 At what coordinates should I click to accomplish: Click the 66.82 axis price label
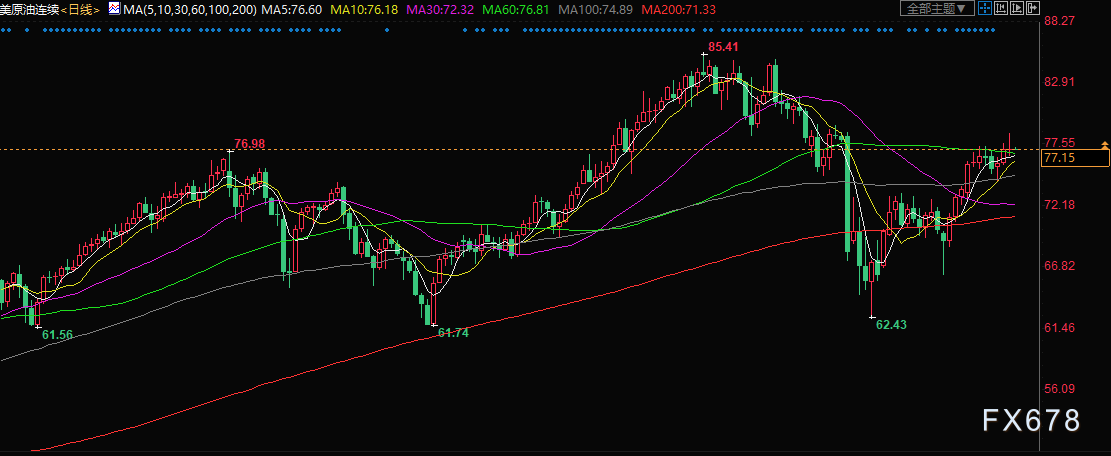(x=1060, y=266)
